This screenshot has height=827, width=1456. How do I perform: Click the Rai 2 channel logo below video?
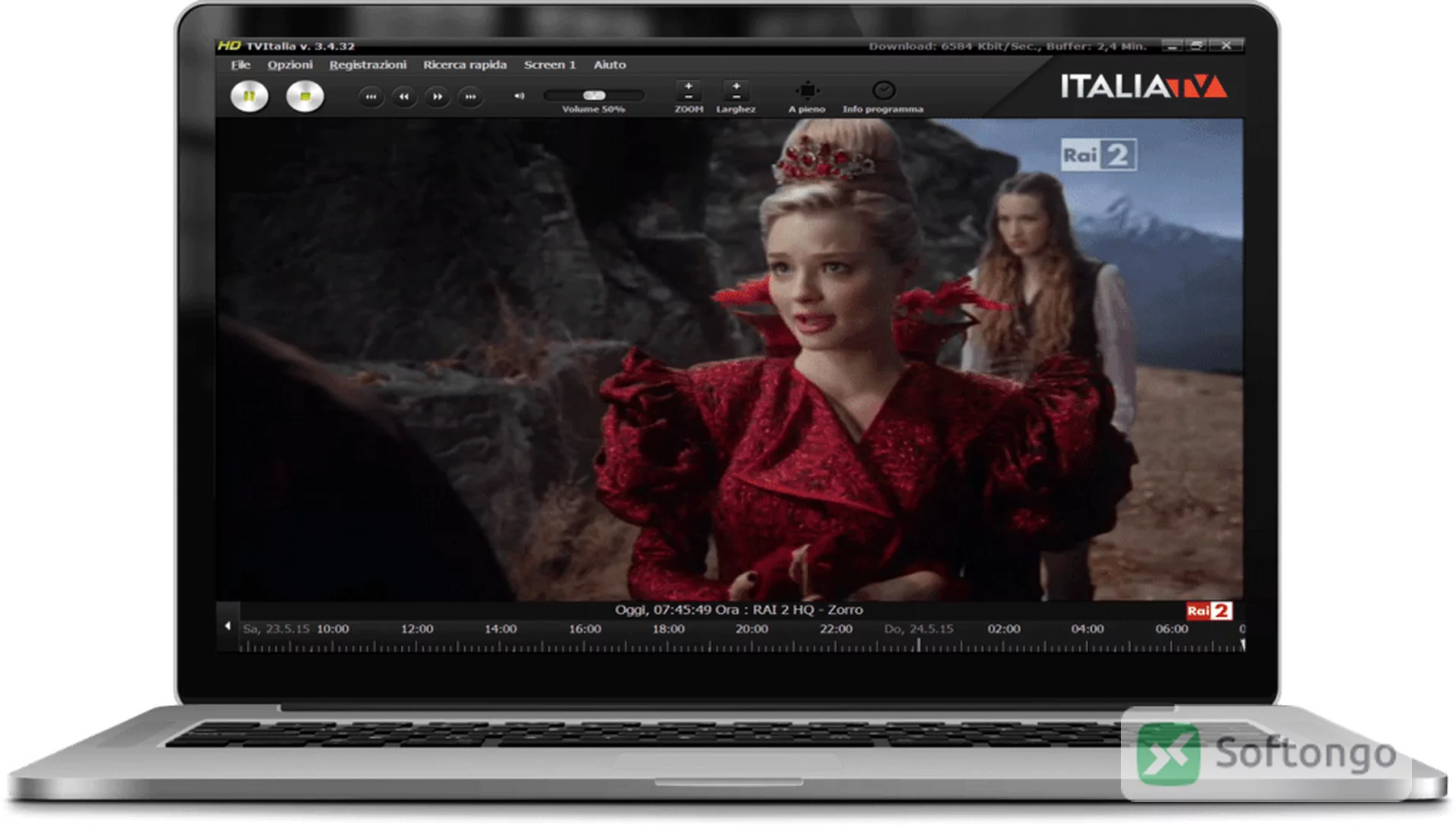pos(1210,611)
